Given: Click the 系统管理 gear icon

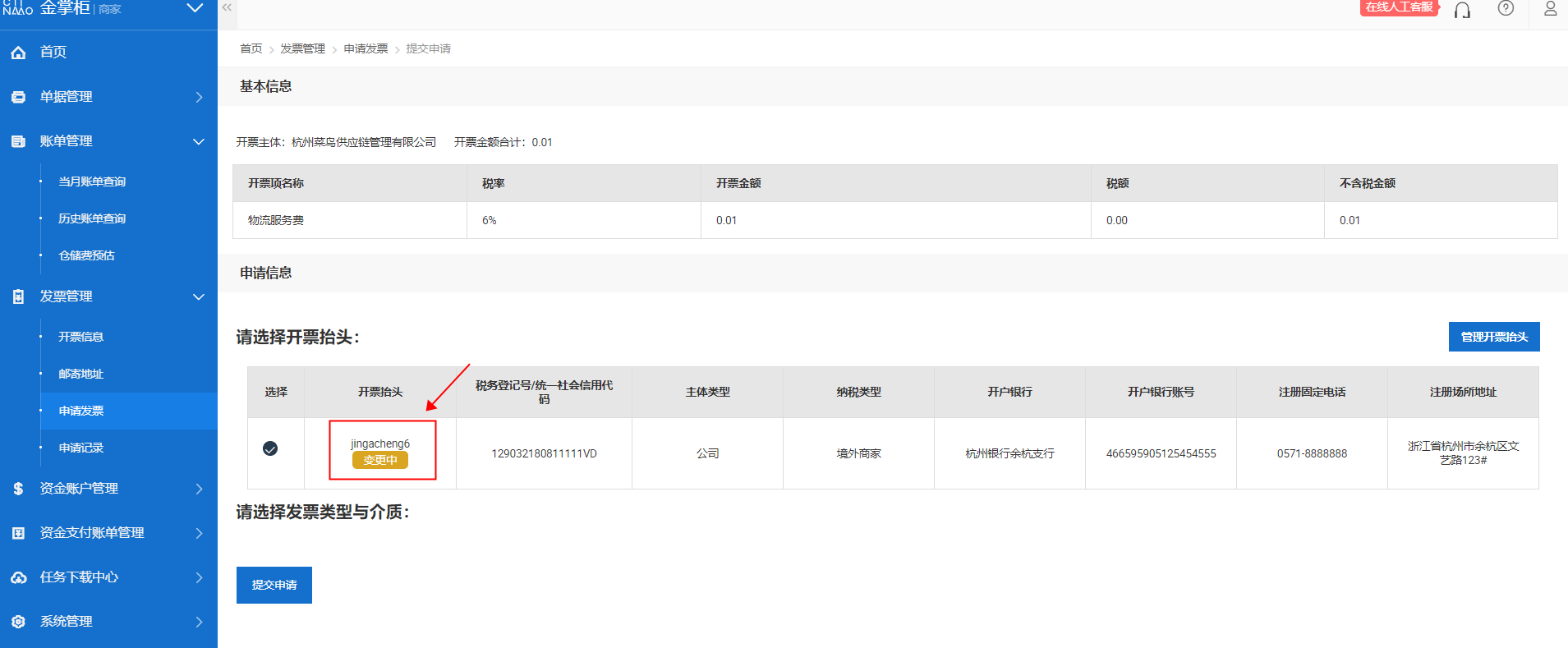Looking at the screenshot, I should (x=18, y=622).
